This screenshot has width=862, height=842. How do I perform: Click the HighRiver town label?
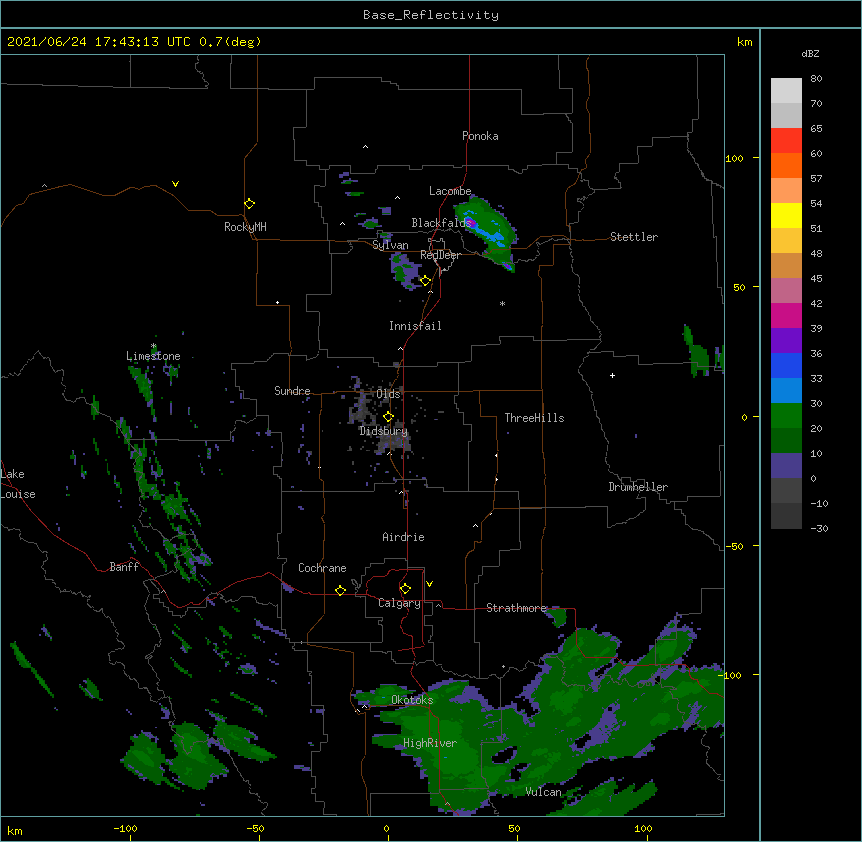pyautogui.click(x=430, y=743)
